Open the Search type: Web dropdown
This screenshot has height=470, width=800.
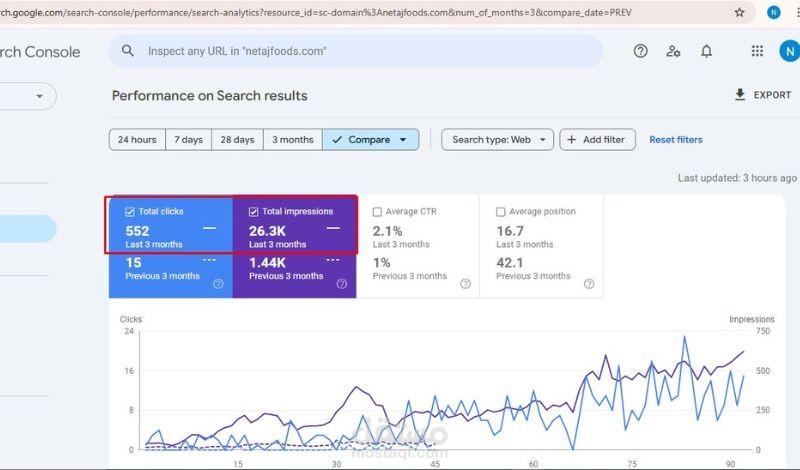pos(497,139)
